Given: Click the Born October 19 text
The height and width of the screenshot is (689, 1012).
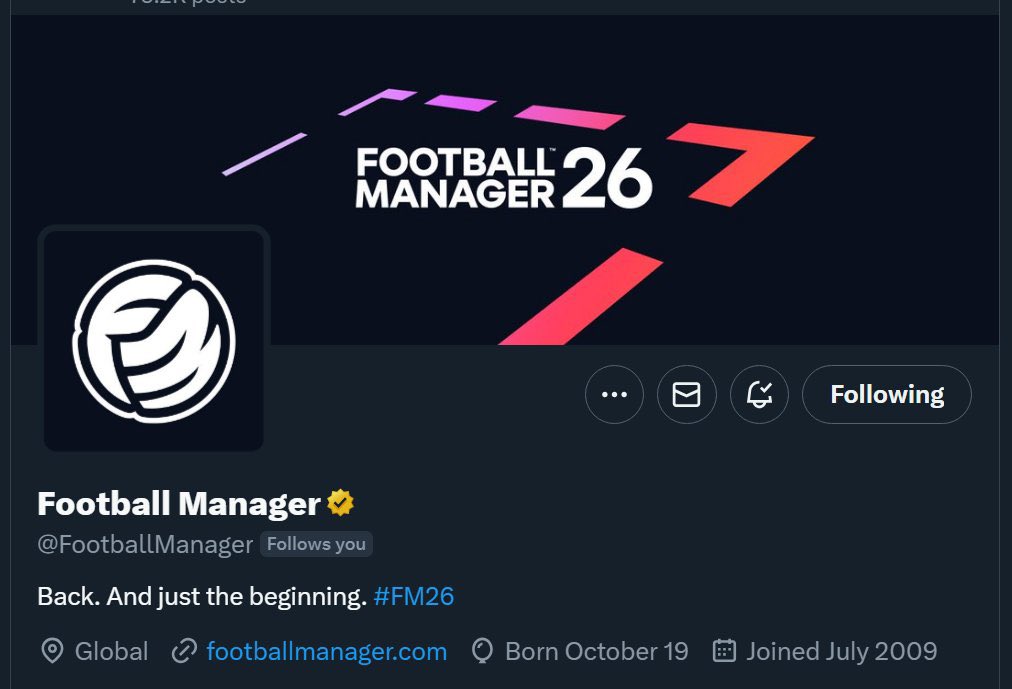Looking at the screenshot, I should [597, 651].
